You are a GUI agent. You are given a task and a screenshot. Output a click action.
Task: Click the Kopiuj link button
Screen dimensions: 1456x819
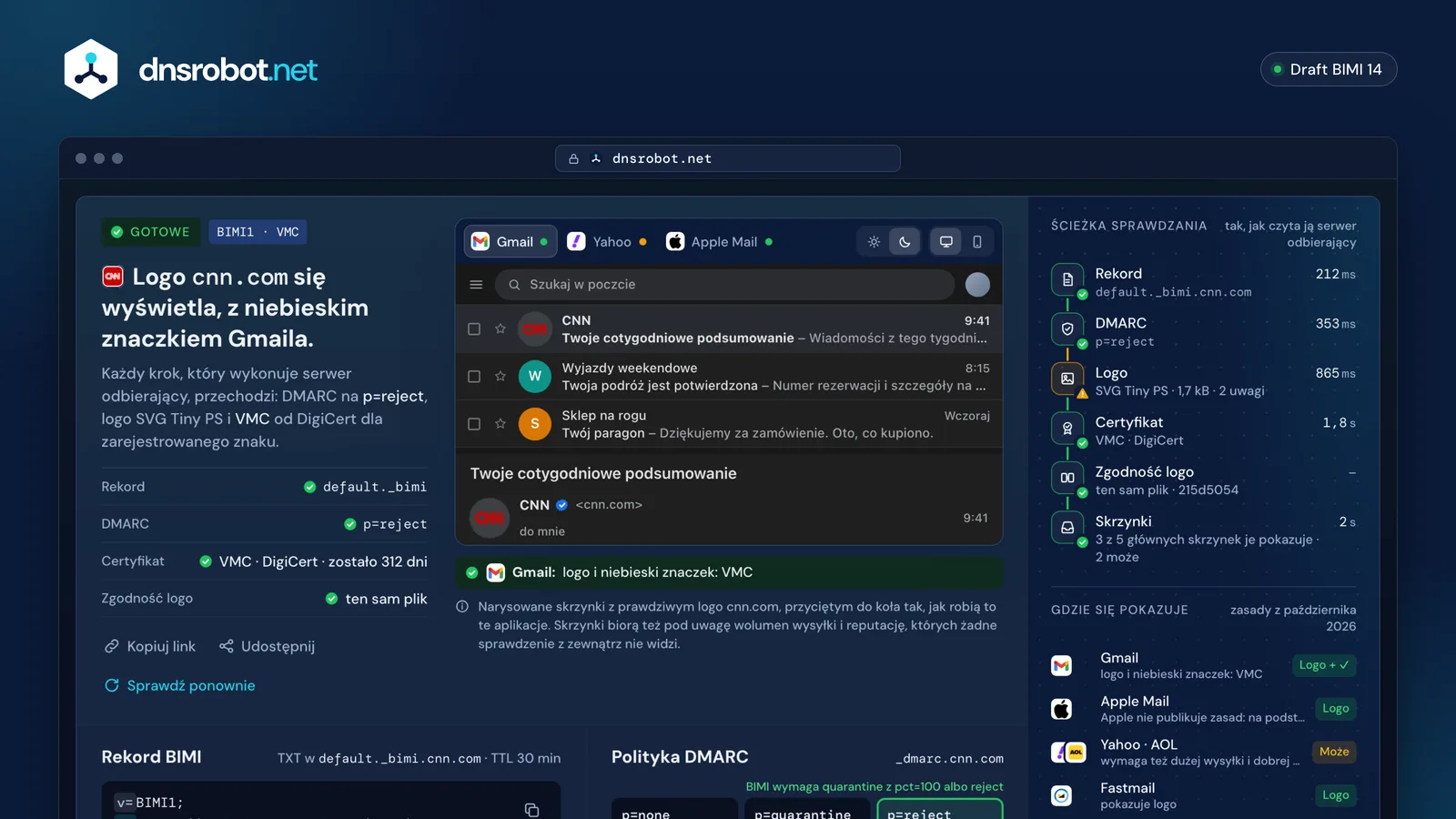coord(149,646)
